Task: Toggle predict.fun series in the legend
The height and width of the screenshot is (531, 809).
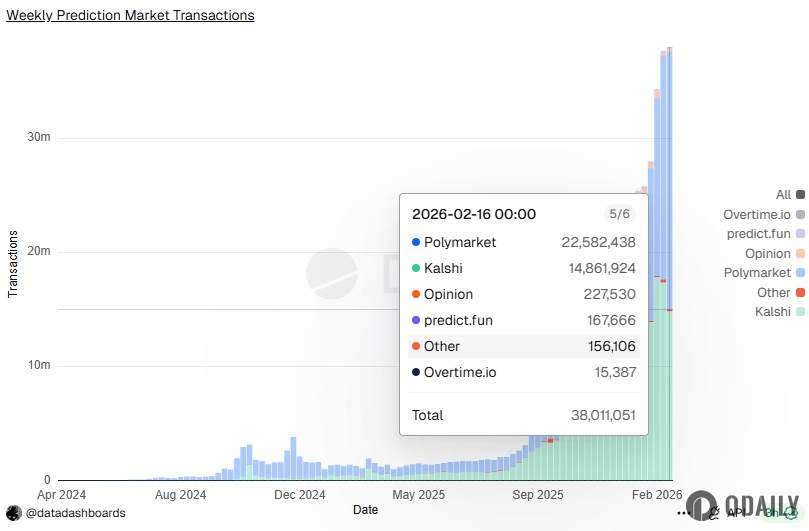Action: tap(759, 234)
